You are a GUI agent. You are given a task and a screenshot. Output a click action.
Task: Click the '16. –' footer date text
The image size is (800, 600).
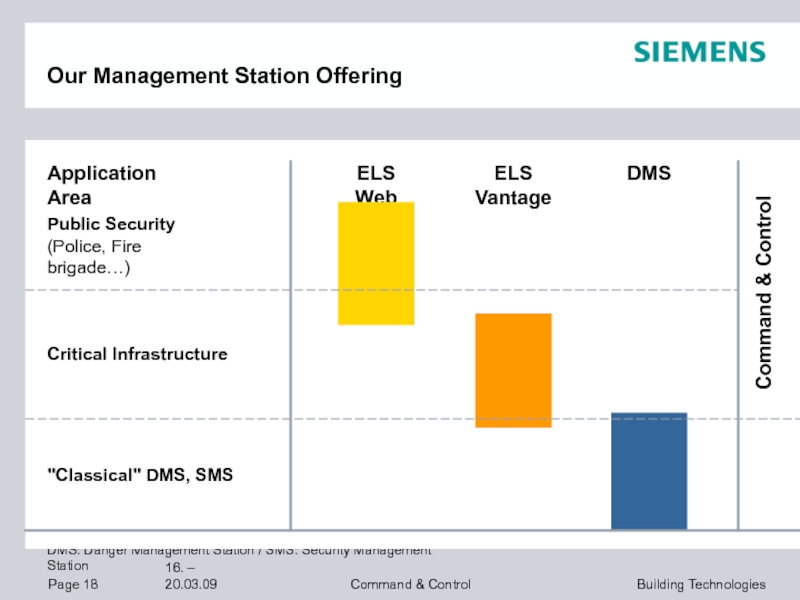coord(180,567)
